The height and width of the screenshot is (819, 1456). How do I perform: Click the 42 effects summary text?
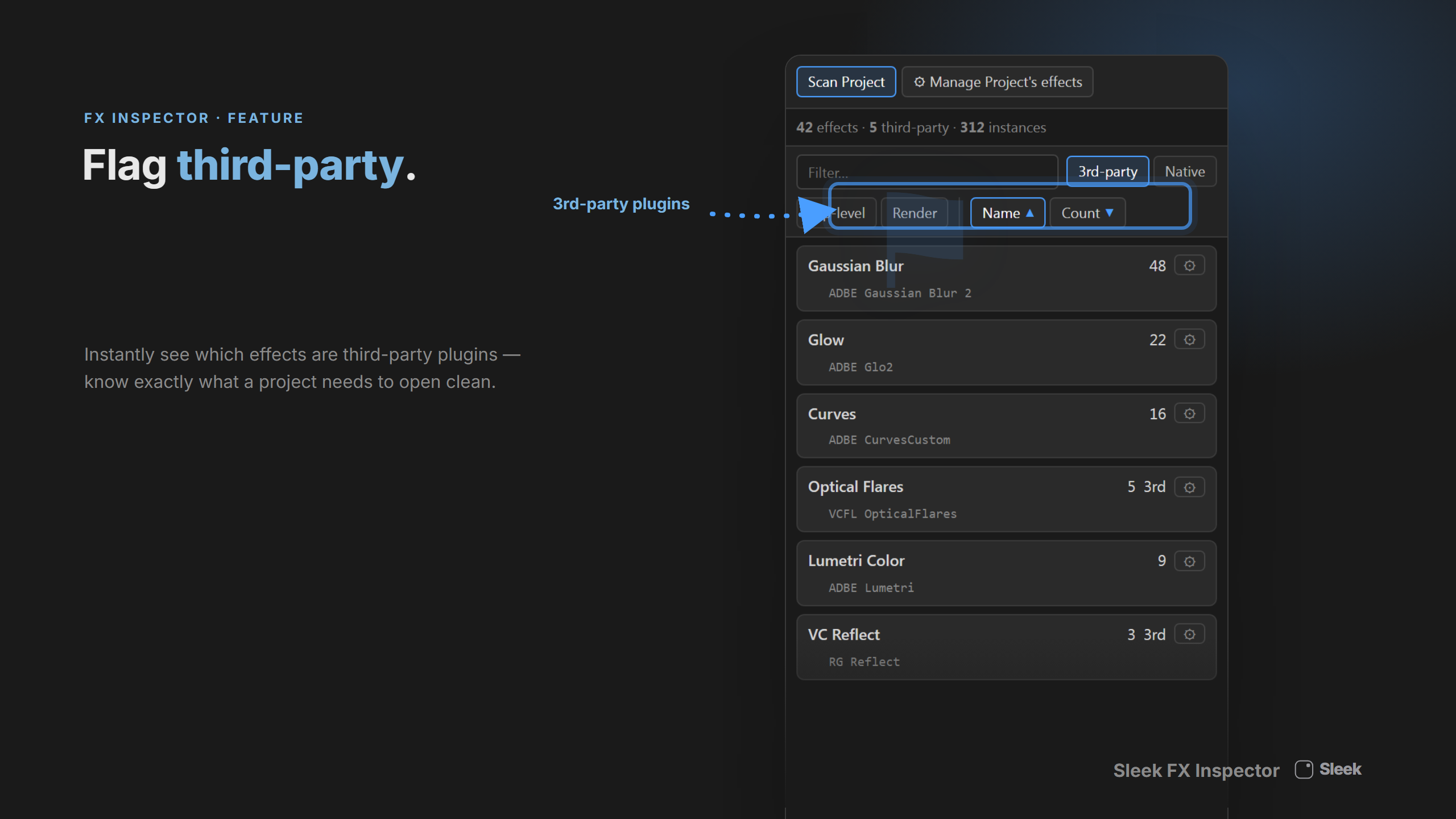827,127
